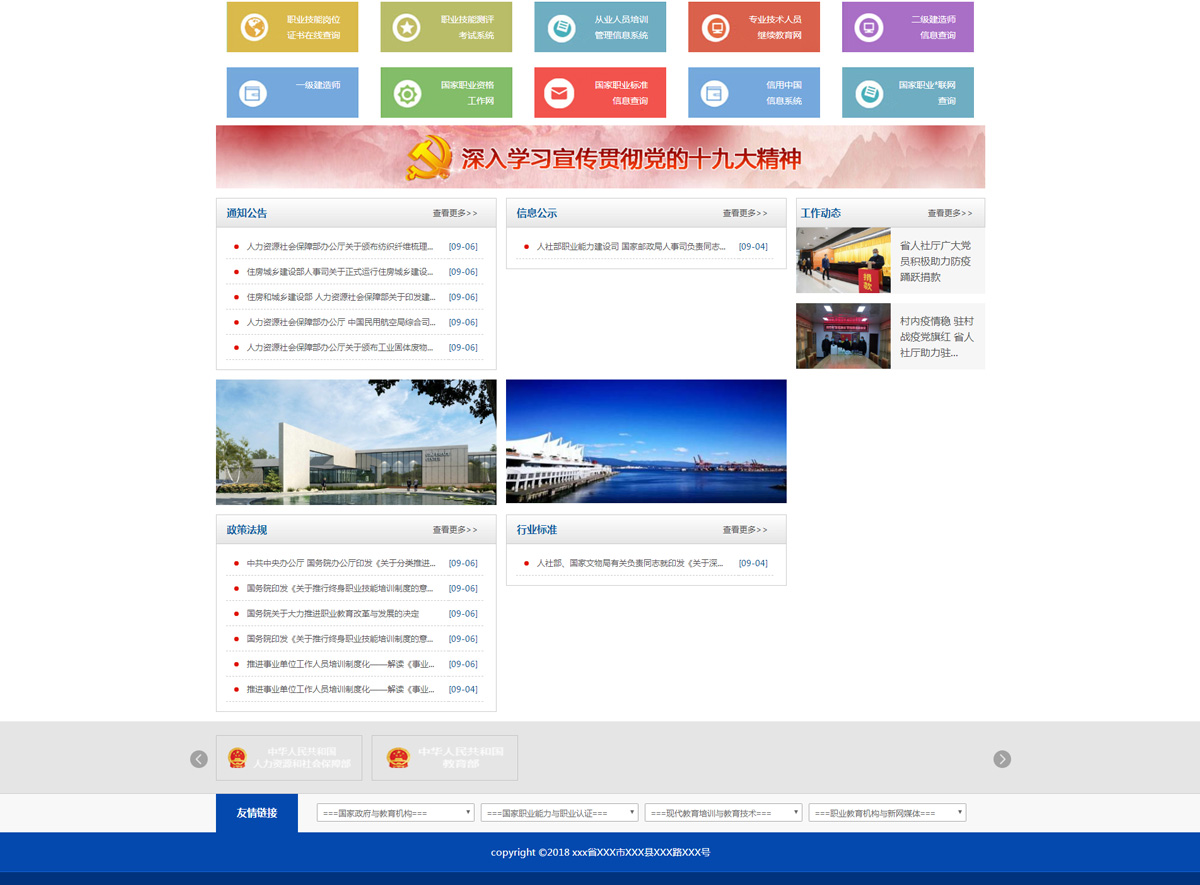Open the 现代教育培训与教育技术 dropdown
Screen dimensions: 1200x885
[723, 813]
